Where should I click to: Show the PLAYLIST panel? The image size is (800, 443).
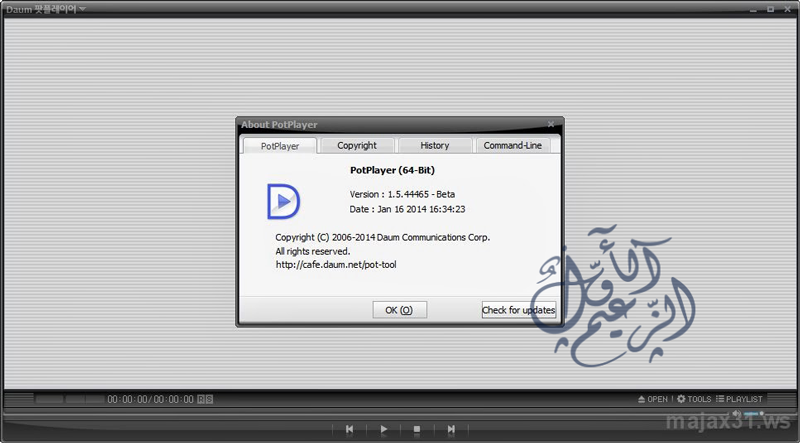[x=739, y=399]
